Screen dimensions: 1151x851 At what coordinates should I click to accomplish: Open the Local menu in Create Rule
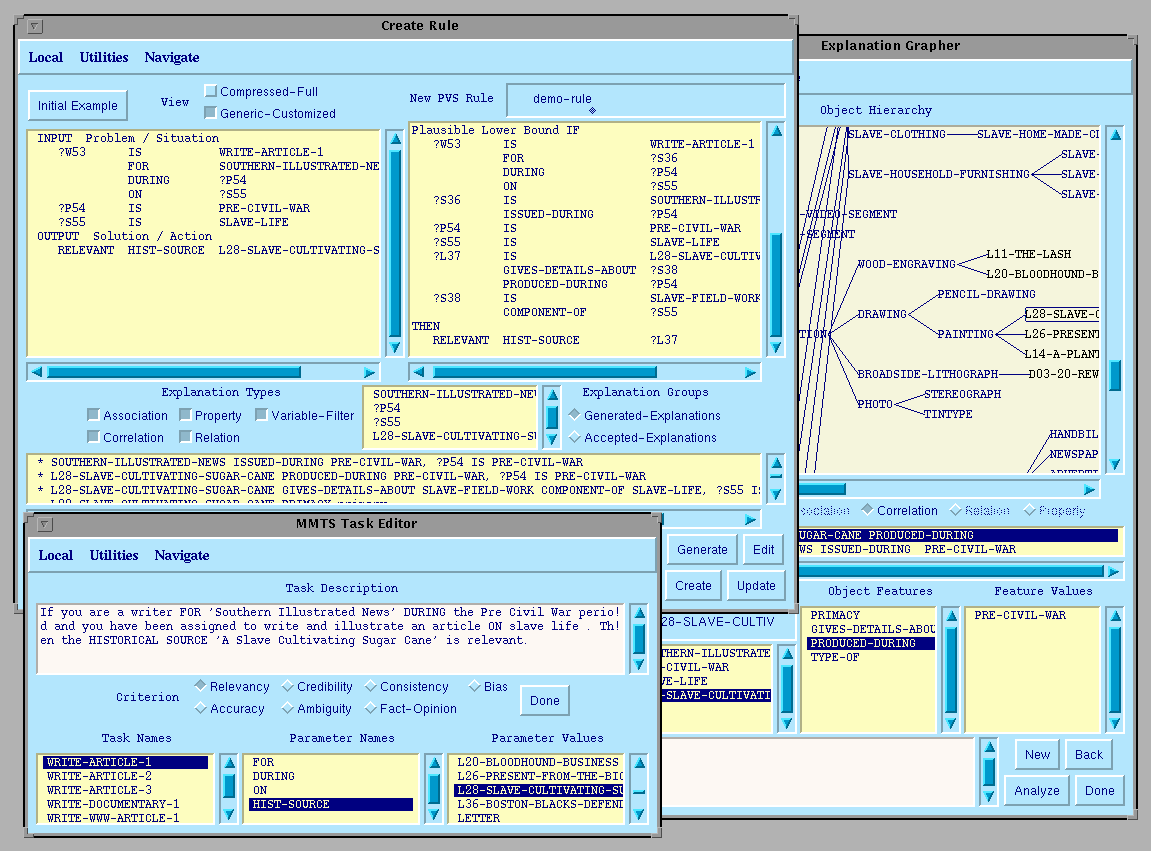click(45, 57)
